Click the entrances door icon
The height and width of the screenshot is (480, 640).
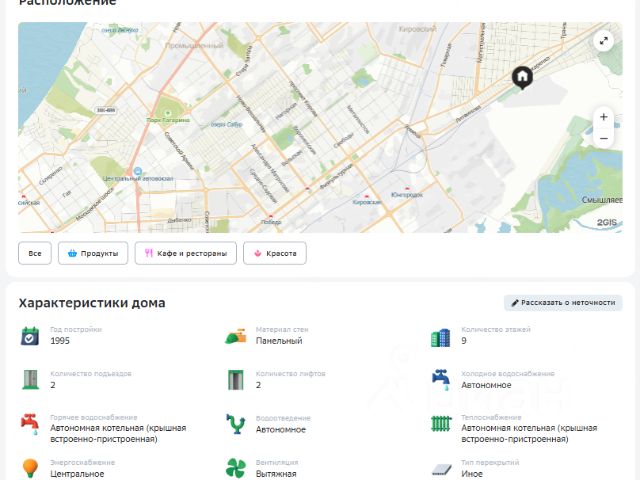click(x=31, y=380)
